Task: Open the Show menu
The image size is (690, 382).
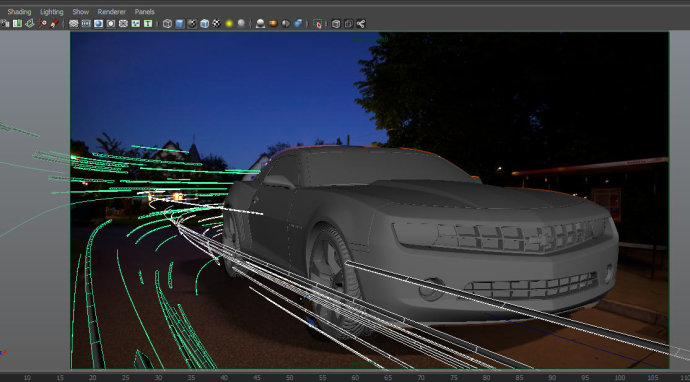Action: [81, 12]
